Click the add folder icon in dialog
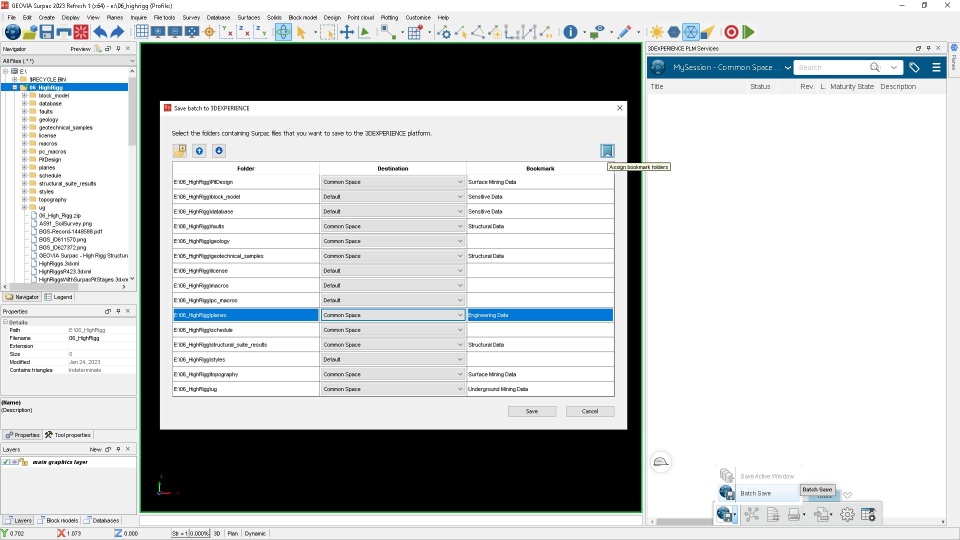This screenshot has height=540, width=960. coord(179,151)
